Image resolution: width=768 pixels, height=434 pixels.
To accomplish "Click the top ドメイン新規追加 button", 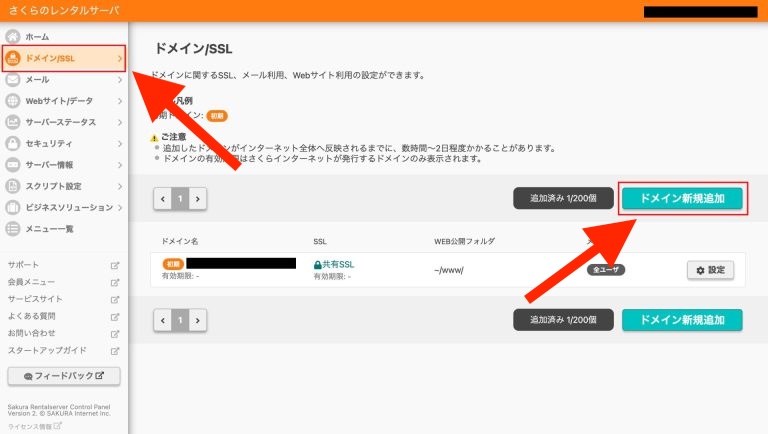I will pos(682,198).
